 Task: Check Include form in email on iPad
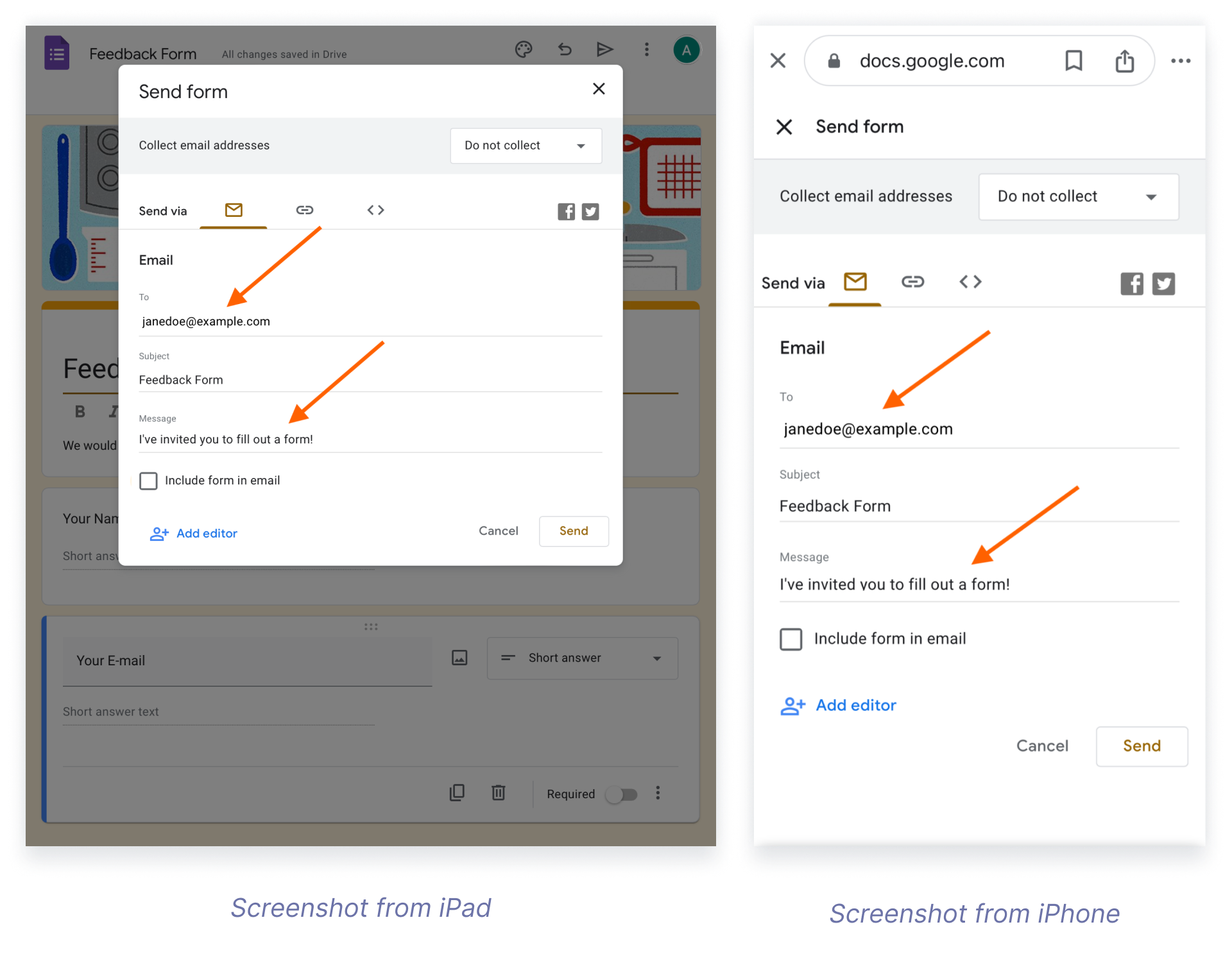(148, 481)
